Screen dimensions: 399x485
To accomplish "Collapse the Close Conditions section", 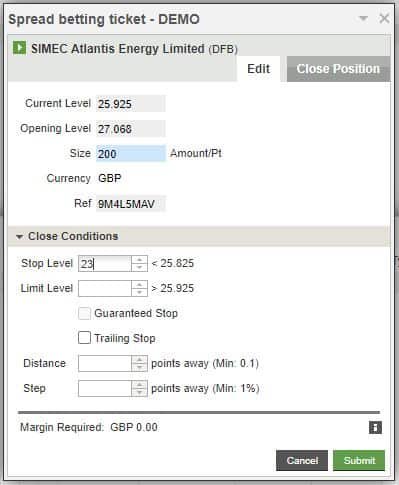I will (19, 237).
